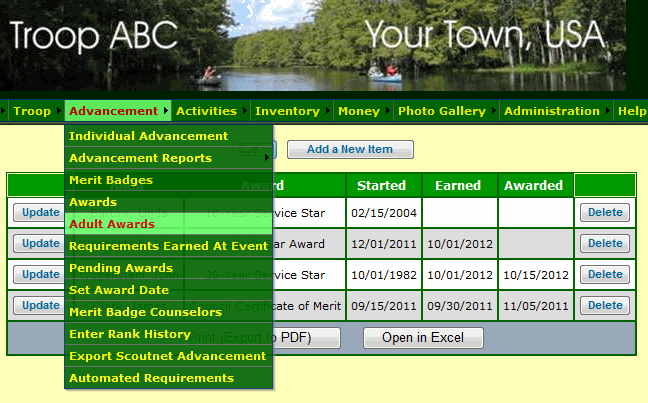Open the Activities menu
The width and height of the screenshot is (648, 403).
pos(210,111)
